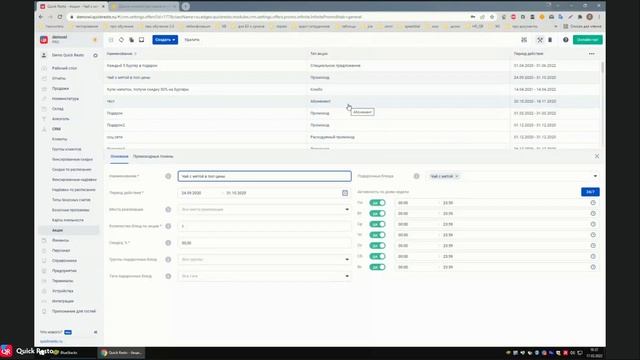The width and height of the screenshot is (640, 360).
Task: Click the info icon beside Подарочные блюда
Action: pos(416,176)
